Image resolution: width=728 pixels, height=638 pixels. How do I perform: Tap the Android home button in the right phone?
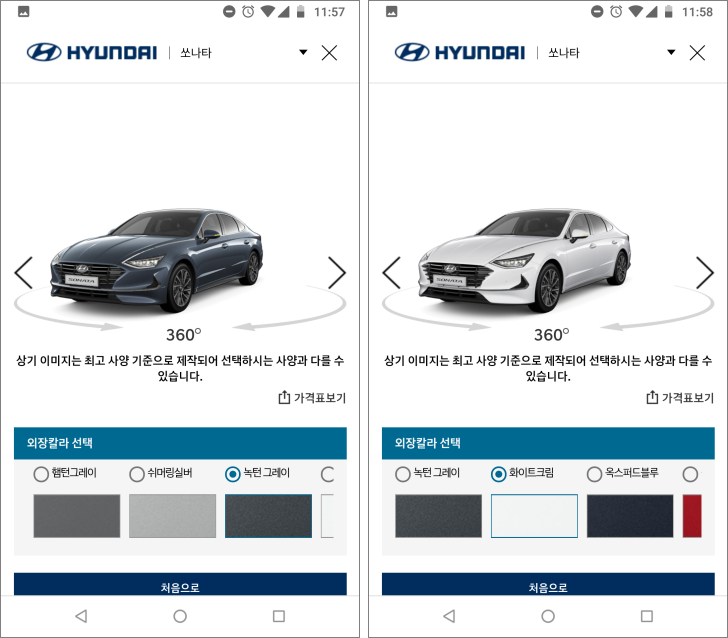pyautogui.click(x=548, y=616)
